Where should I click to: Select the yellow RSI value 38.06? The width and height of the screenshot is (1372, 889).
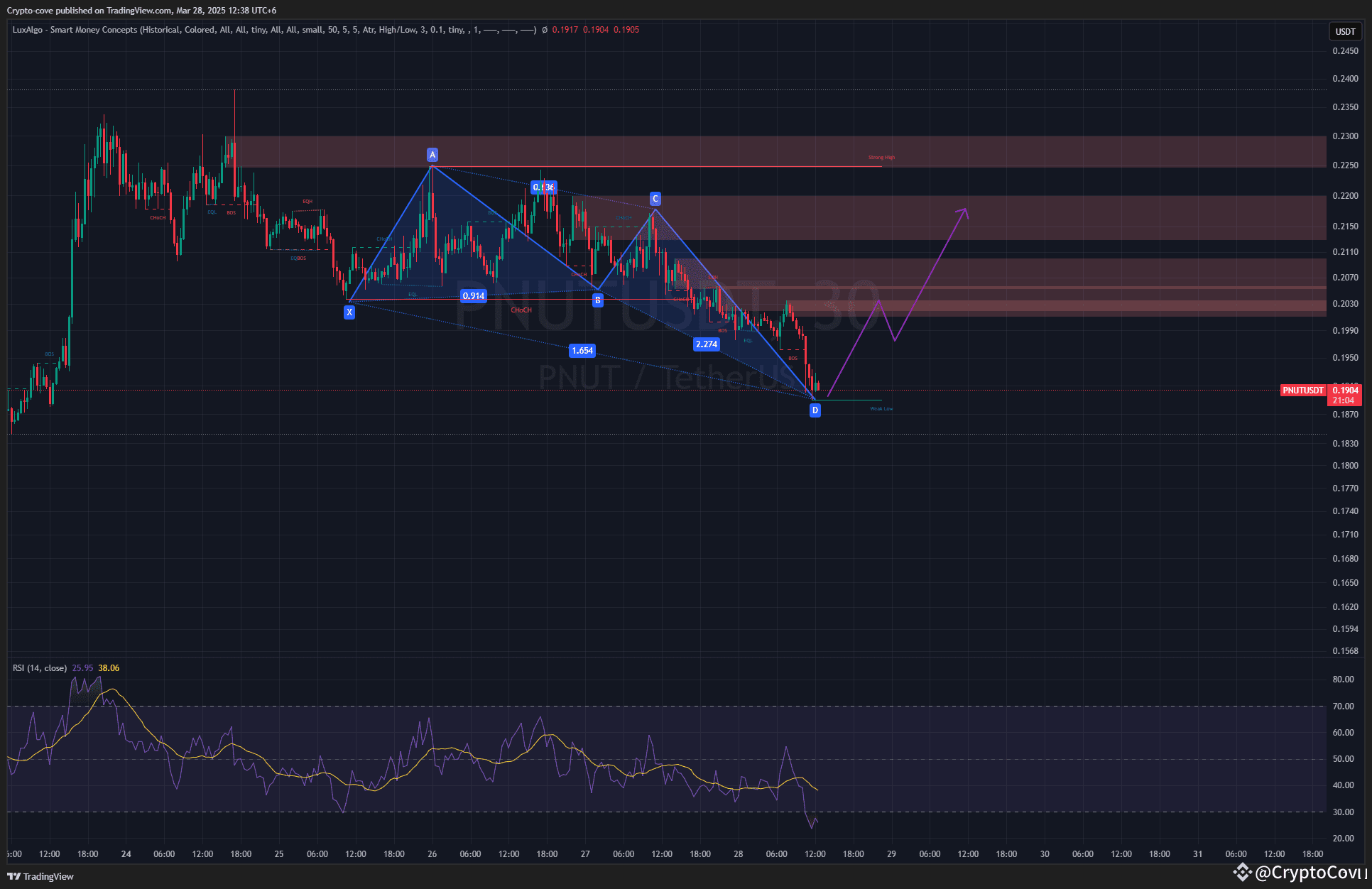[108, 668]
